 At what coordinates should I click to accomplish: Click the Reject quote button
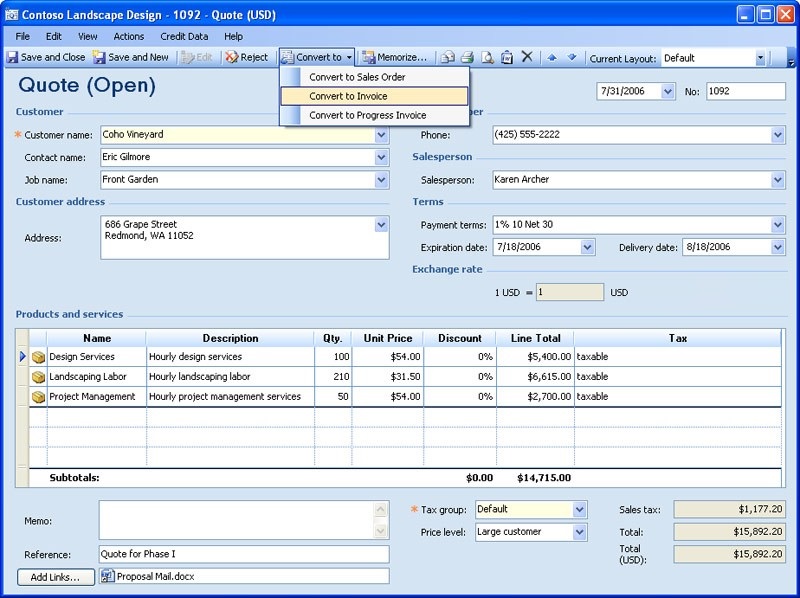coord(247,57)
